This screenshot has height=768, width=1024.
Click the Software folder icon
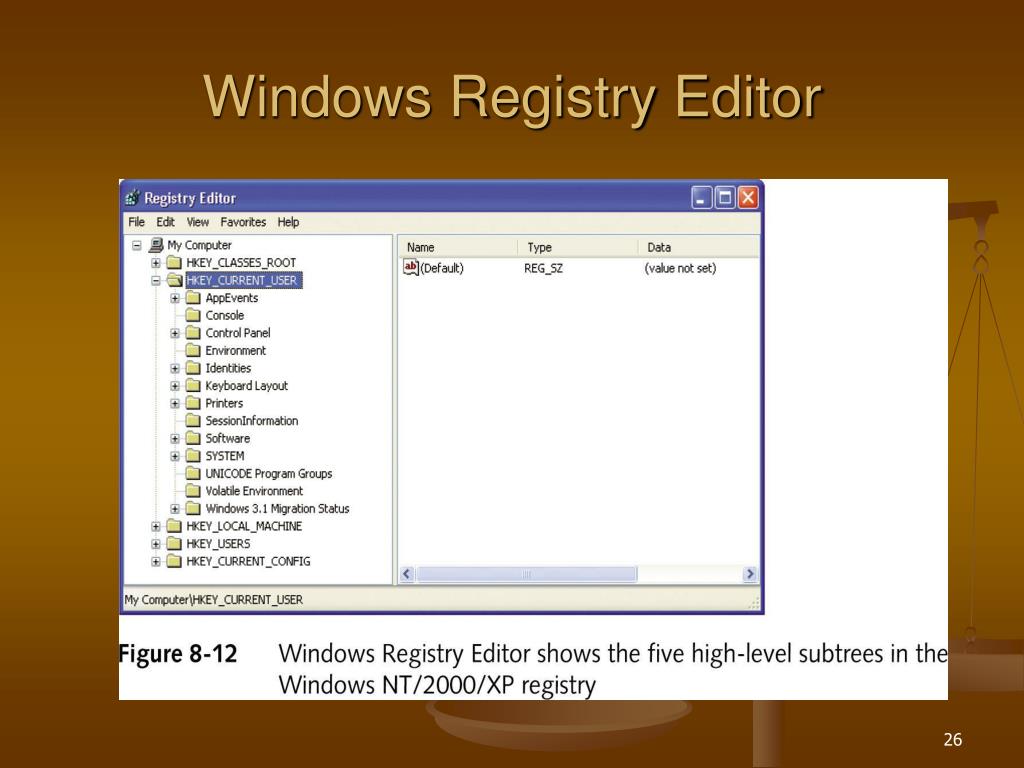pyautogui.click(x=193, y=438)
